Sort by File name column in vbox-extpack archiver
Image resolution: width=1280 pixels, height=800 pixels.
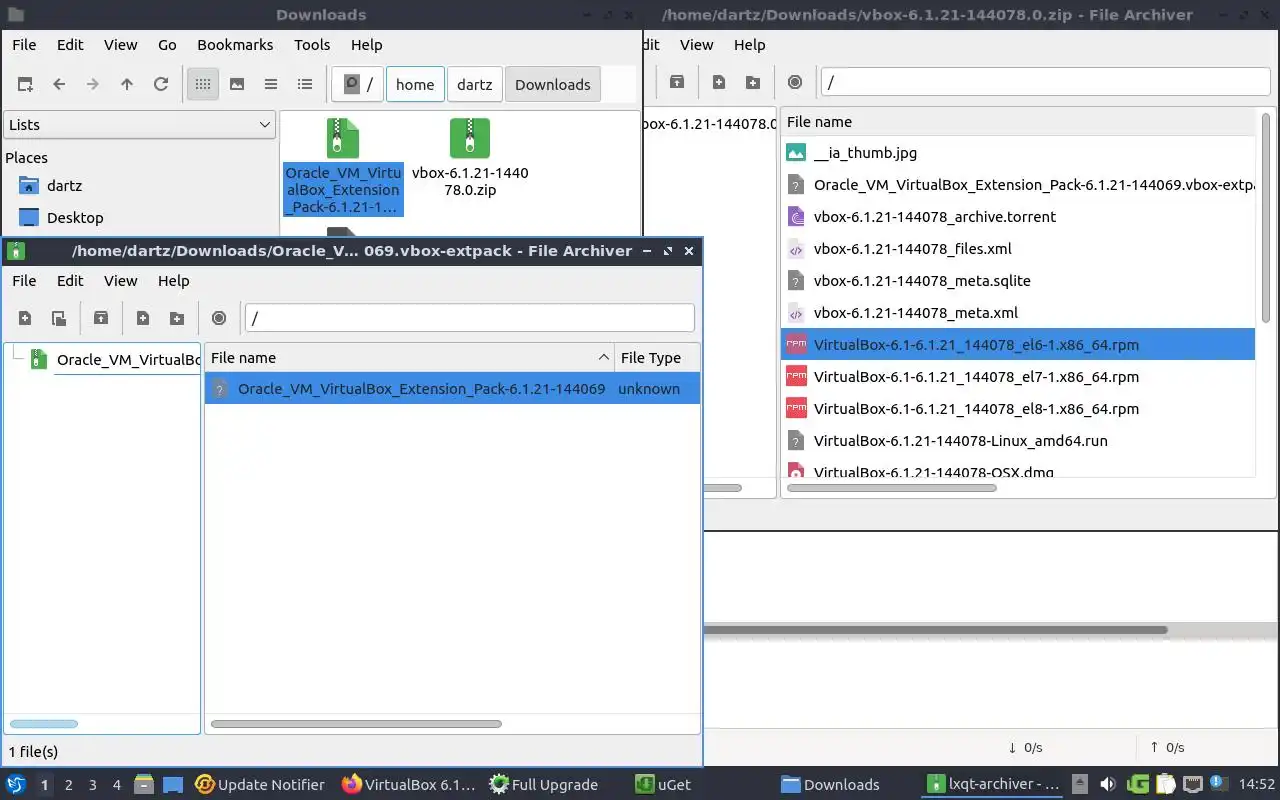coord(410,358)
